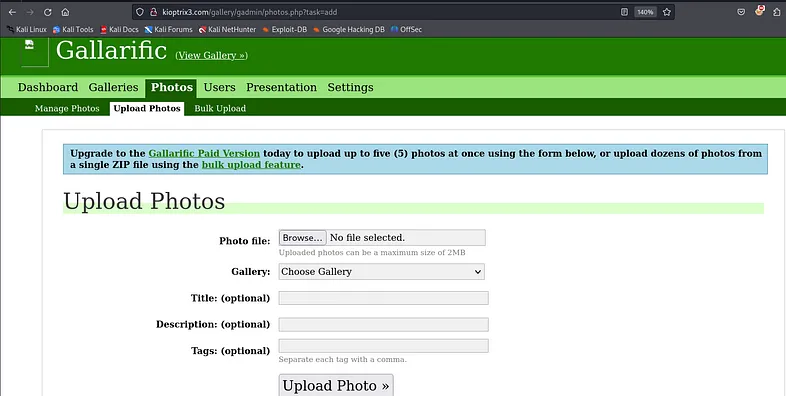
Task: Follow the Gallarific Paid Version link
Action: (x=204, y=153)
